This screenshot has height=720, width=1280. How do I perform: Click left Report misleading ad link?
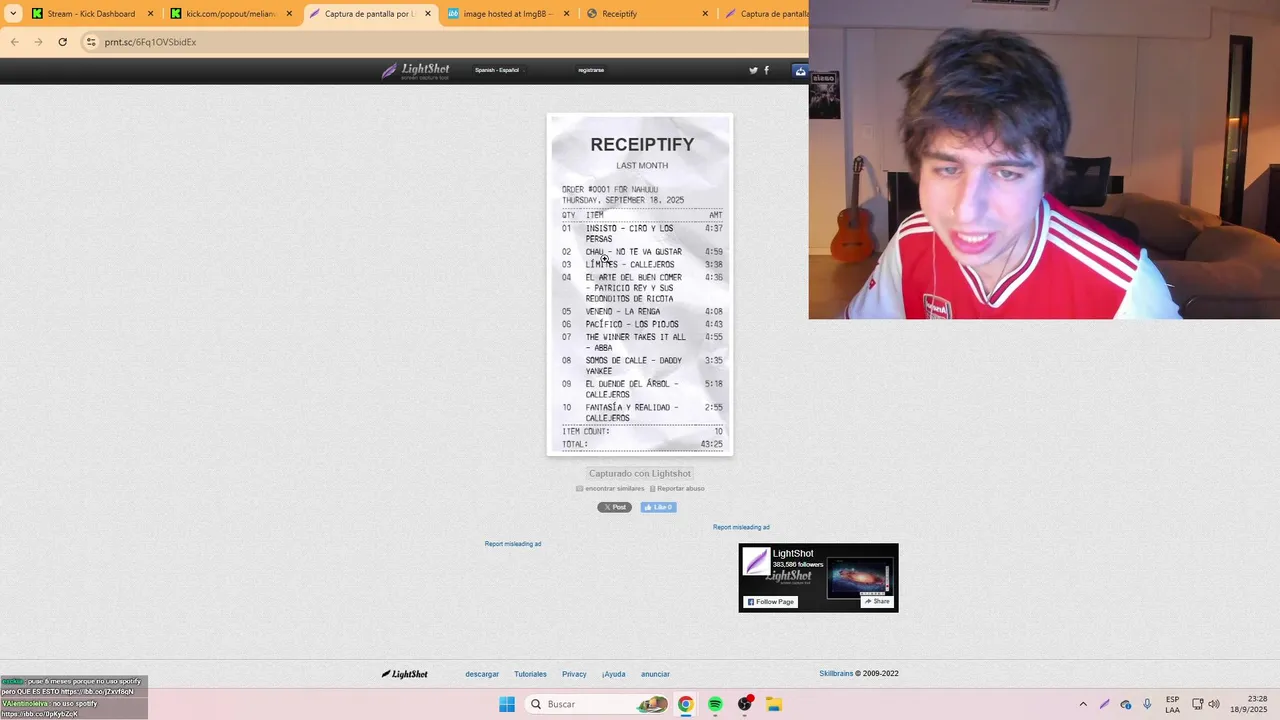coord(513,544)
